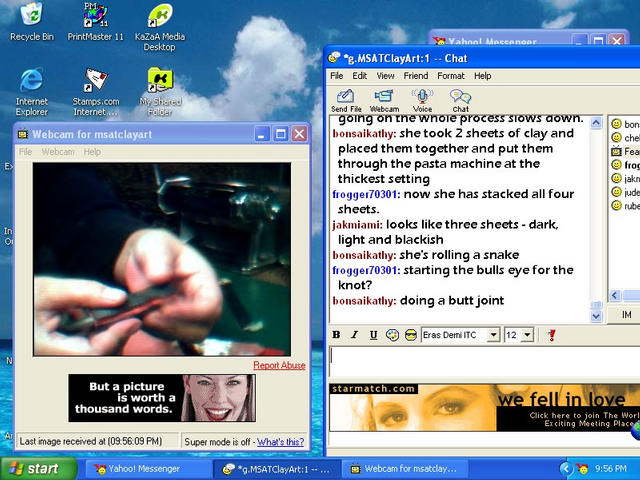The width and height of the screenshot is (640, 480).
Task: Open Internet Explorer desktop icon
Action: click(31, 92)
